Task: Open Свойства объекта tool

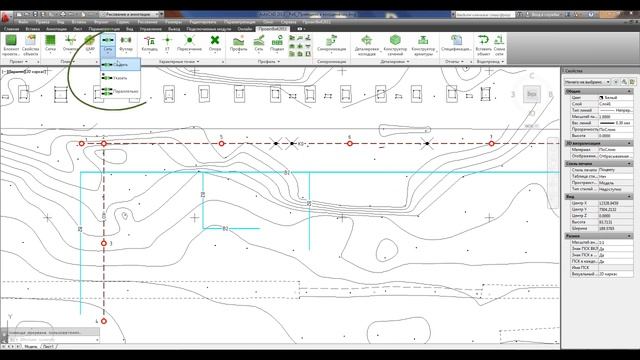Action: click(31, 45)
